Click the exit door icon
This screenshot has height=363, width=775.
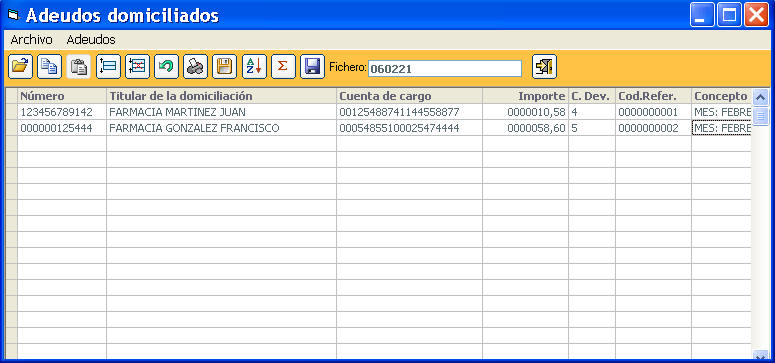544,66
